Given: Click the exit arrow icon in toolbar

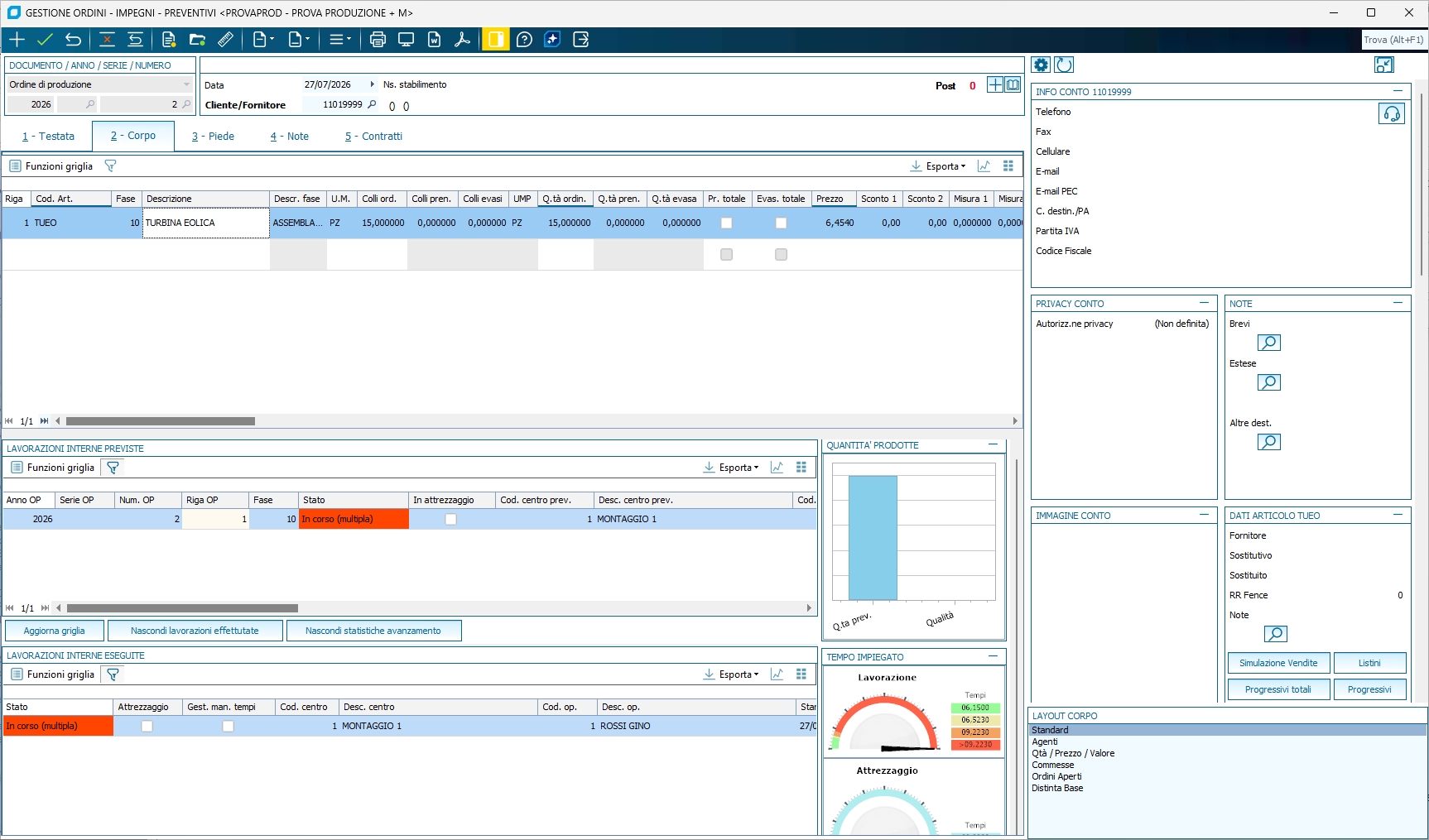Looking at the screenshot, I should coord(580,40).
